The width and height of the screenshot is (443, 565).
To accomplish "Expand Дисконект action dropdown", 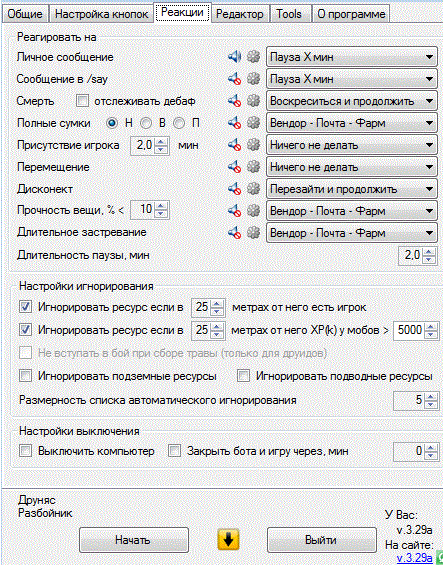I will (352, 189).
